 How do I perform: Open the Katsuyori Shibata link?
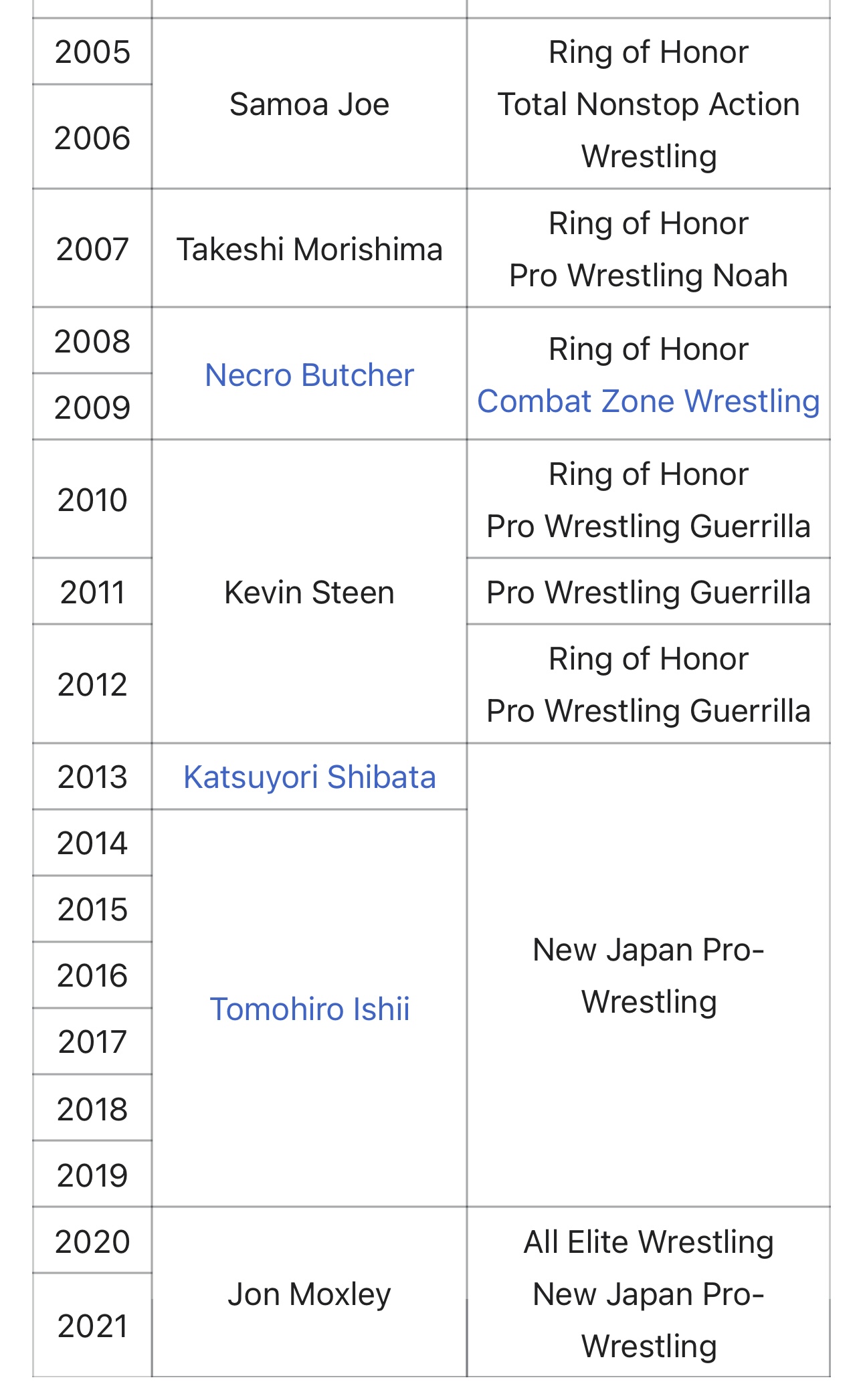309,777
